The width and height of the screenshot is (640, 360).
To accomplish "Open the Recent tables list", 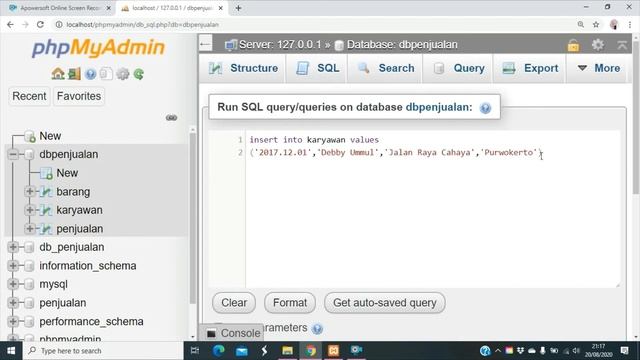I will click(29, 96).
